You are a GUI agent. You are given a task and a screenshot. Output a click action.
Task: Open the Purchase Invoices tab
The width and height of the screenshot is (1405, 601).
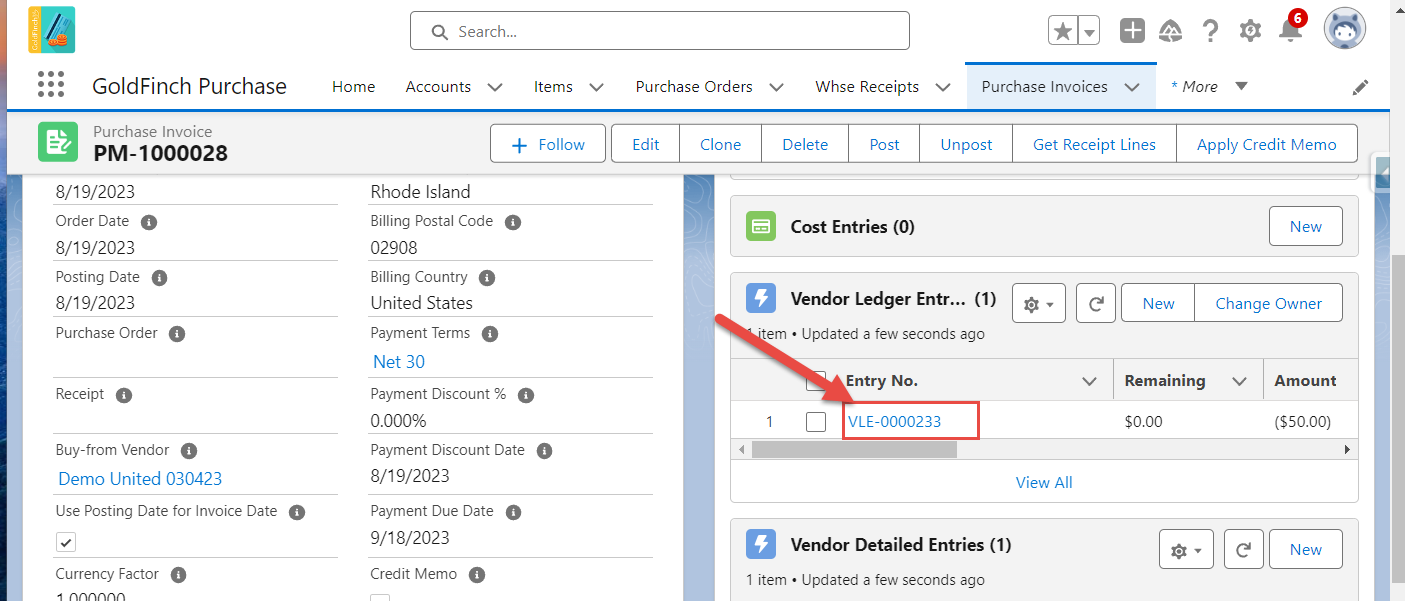pyautogui.click(x=1045, y=87)
